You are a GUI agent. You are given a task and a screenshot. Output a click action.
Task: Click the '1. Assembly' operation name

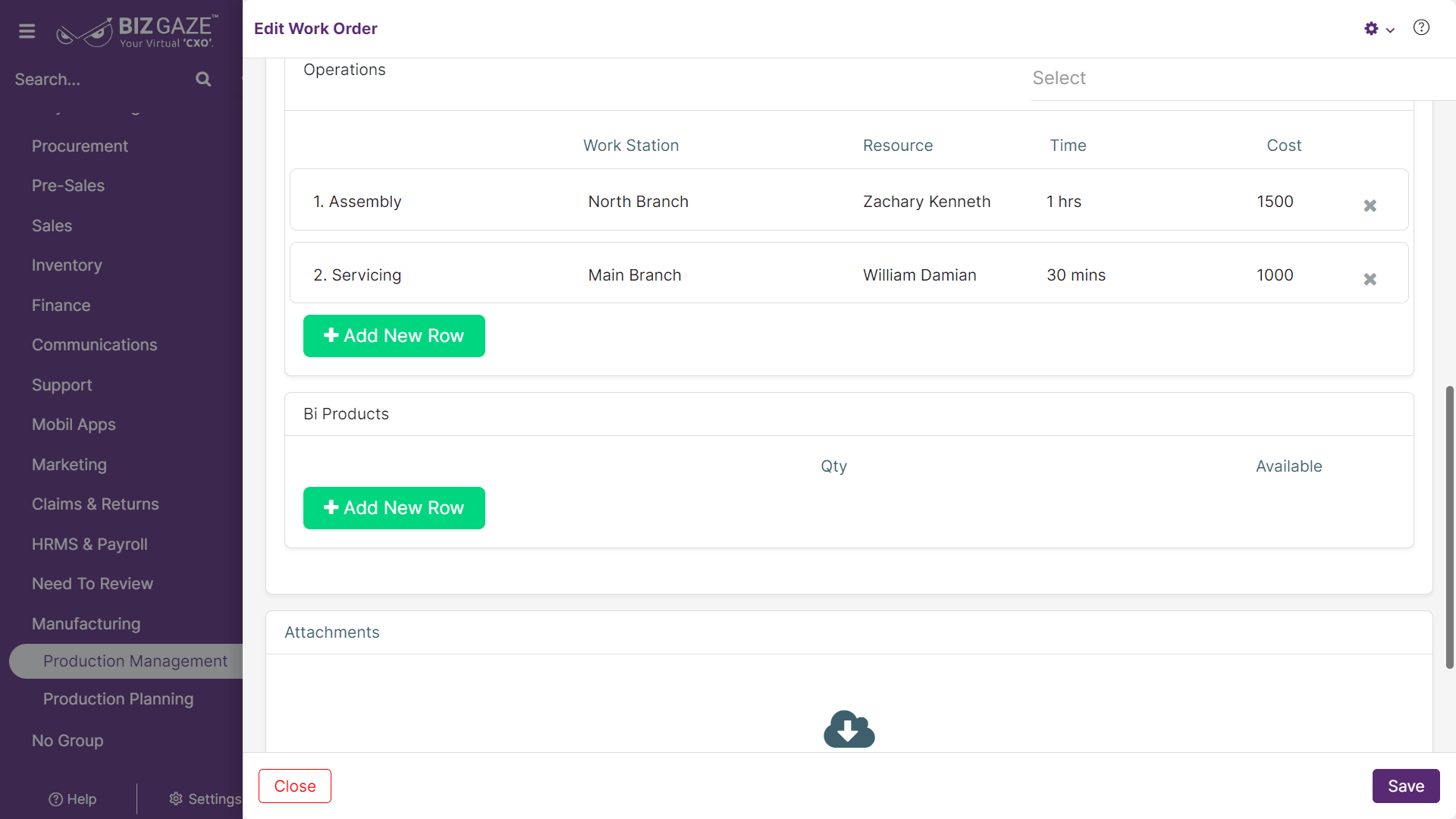pos(357,202)
